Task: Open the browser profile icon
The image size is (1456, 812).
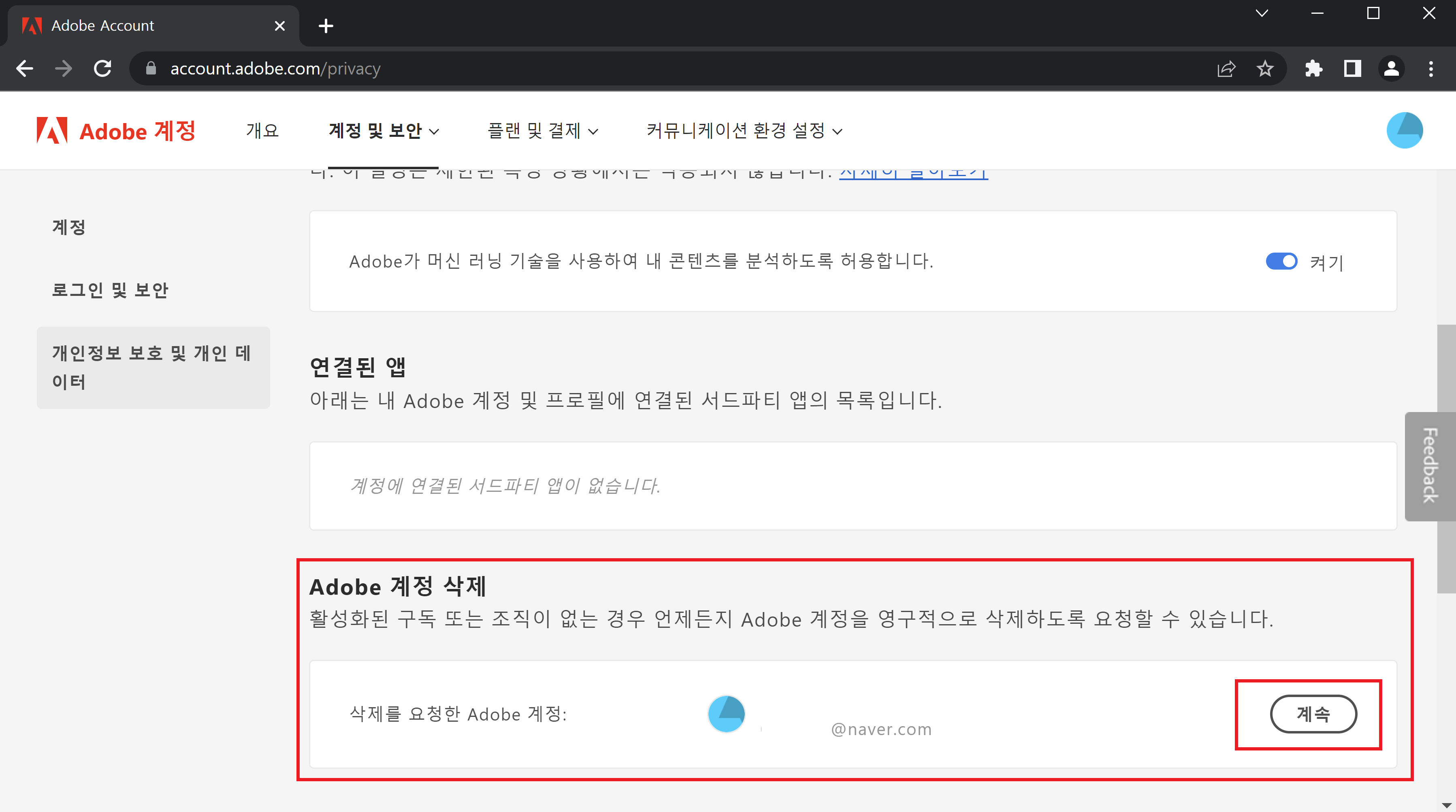Action: coord(1391,68)
